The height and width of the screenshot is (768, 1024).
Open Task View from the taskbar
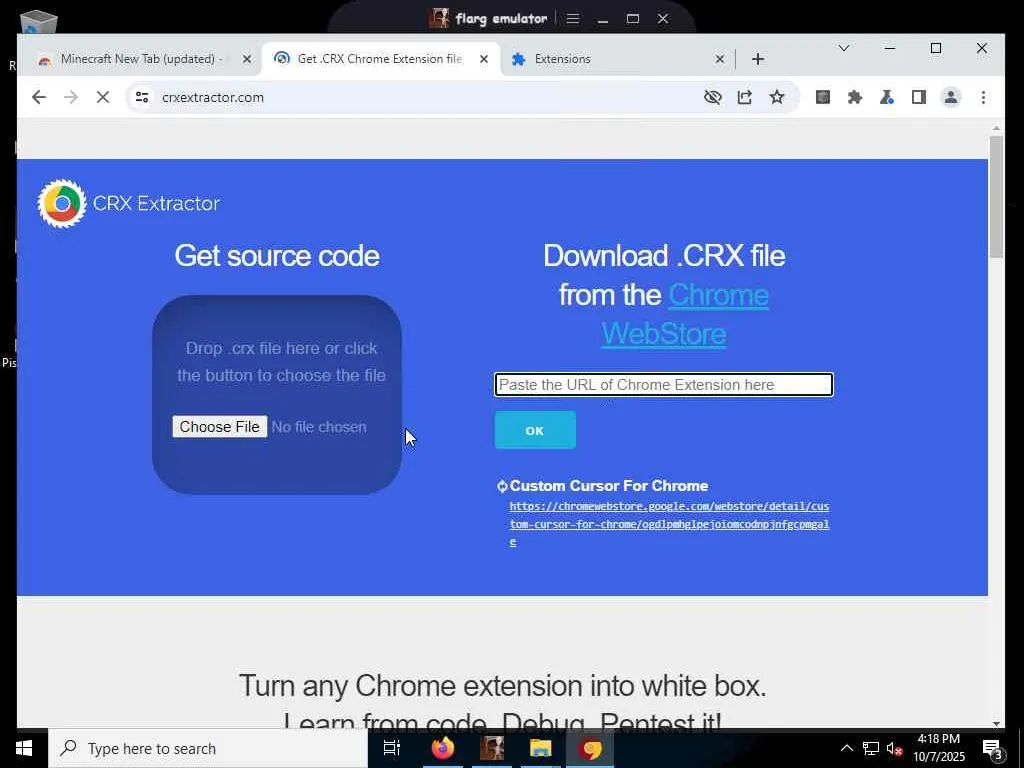pos(392,748)
